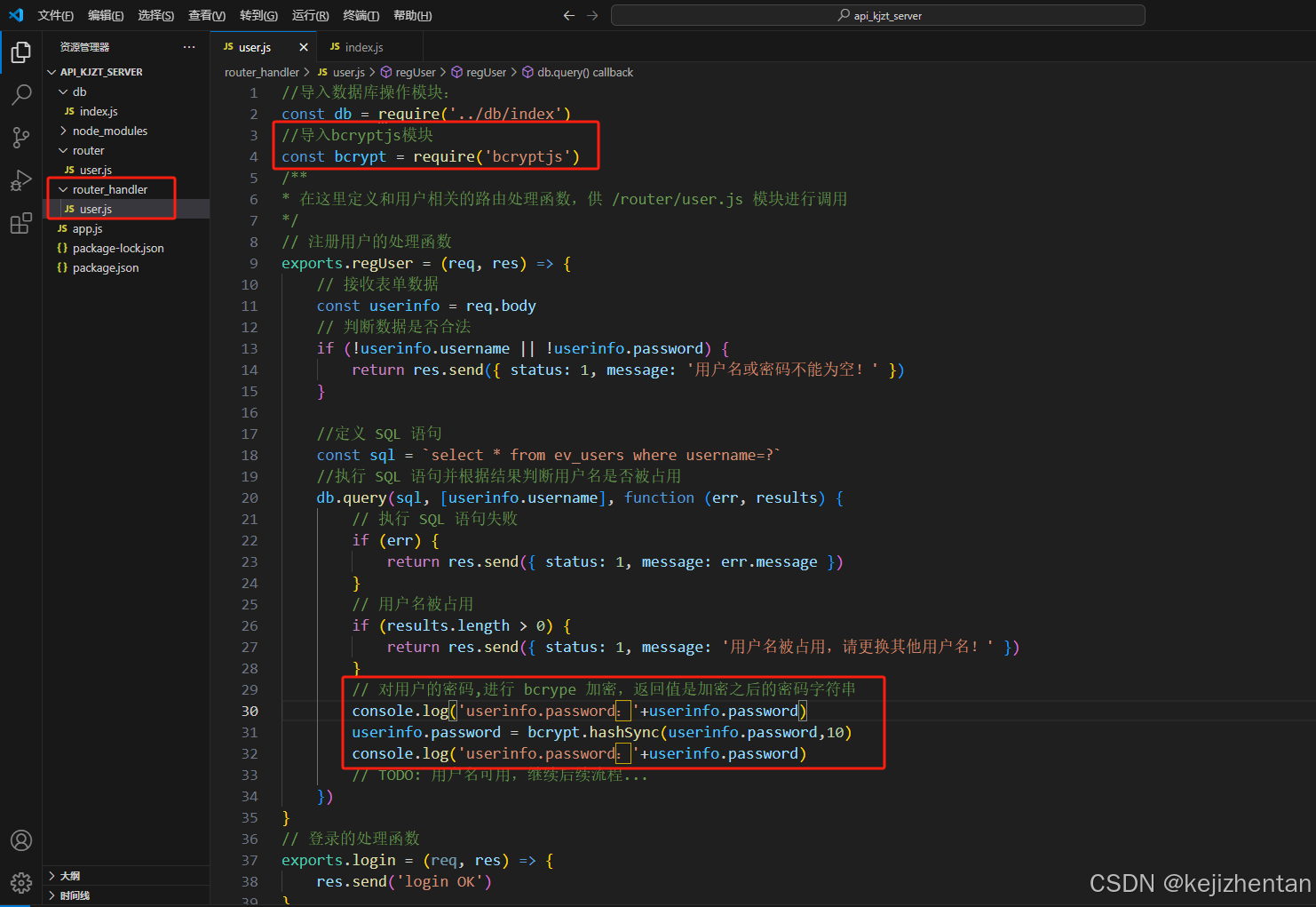
Task: Click the api_kjzt_server search box
Action: click(878, 15)
